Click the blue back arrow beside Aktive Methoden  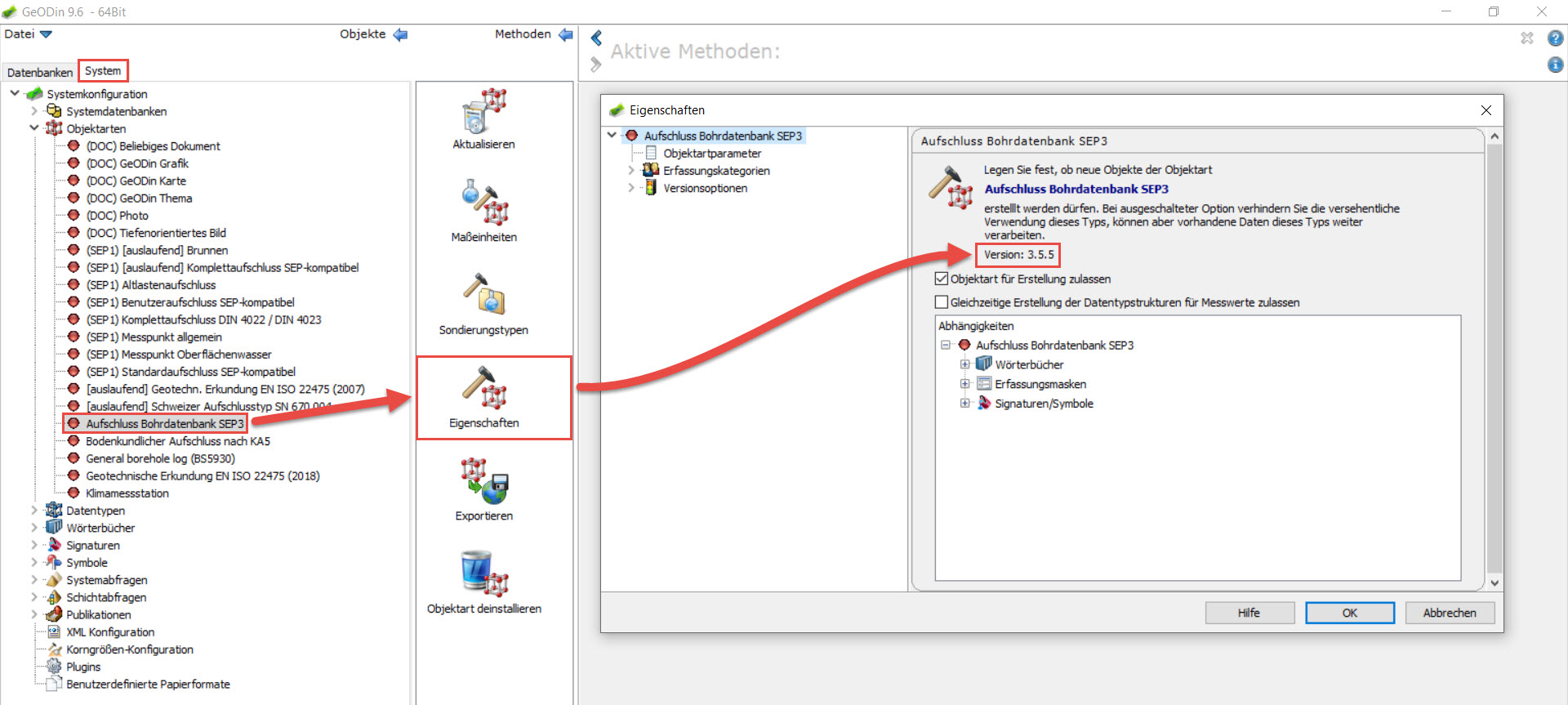pyautogui.click(x=596, y=38)
